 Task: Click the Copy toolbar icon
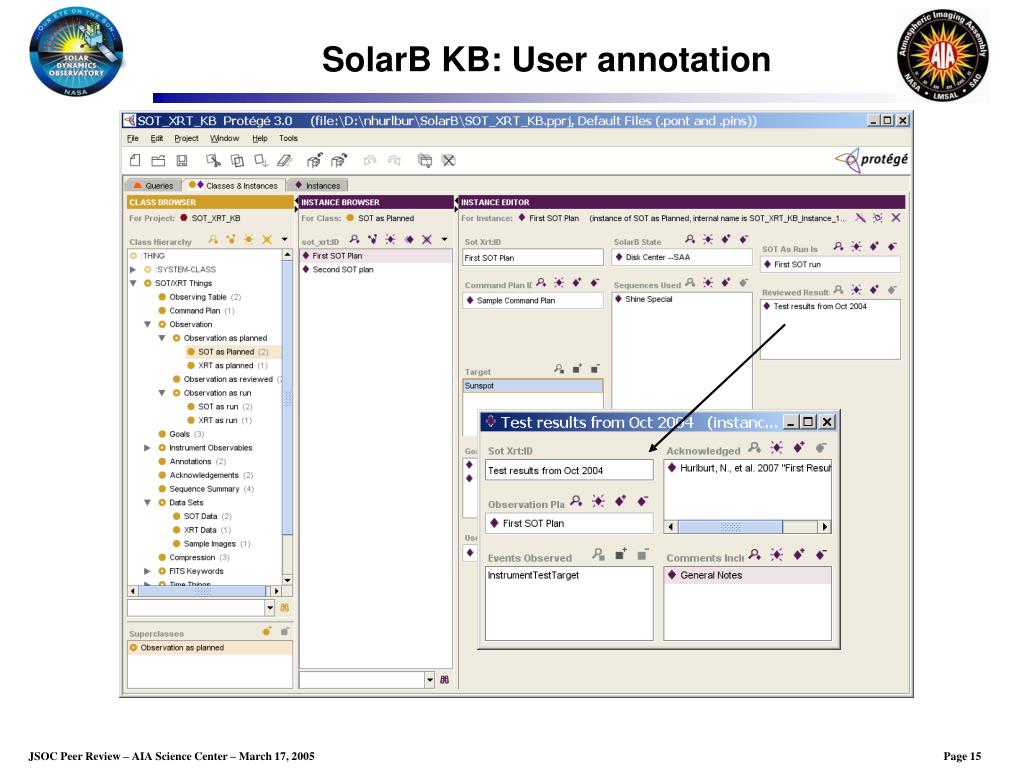237,160
